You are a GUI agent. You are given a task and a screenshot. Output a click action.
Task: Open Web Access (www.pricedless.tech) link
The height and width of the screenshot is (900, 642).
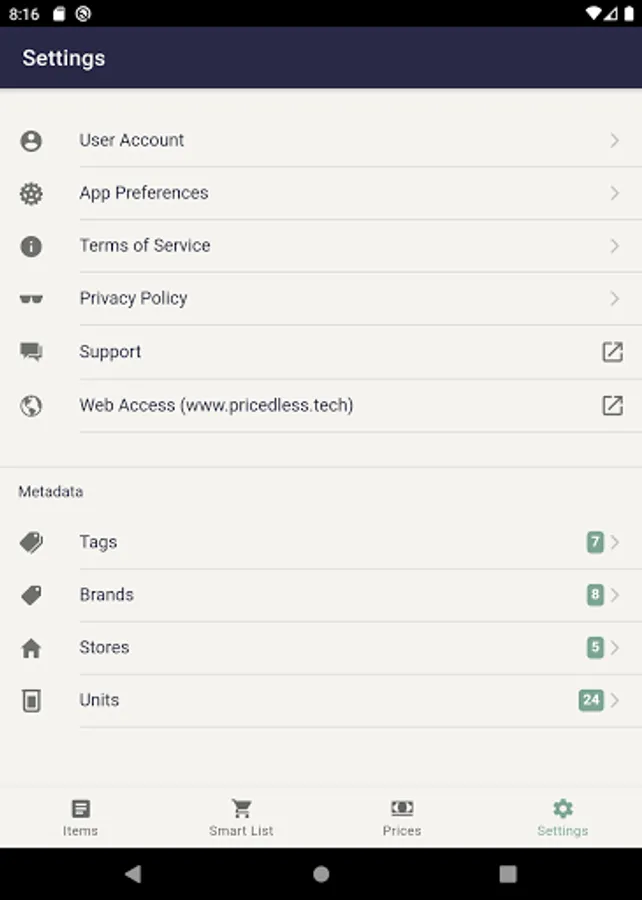tap(216, 405)
